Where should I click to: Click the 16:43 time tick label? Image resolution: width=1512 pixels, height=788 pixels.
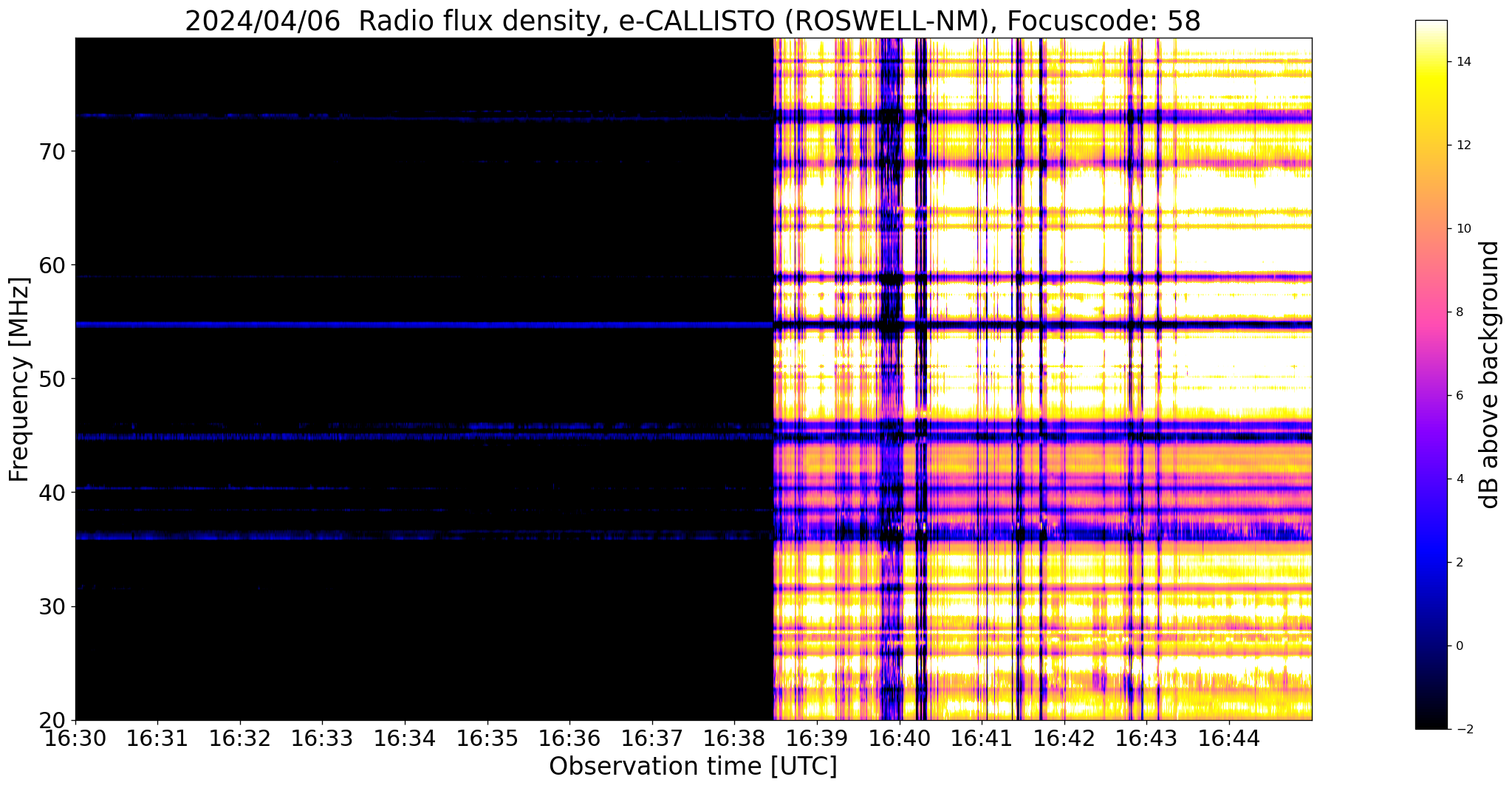1146,737
